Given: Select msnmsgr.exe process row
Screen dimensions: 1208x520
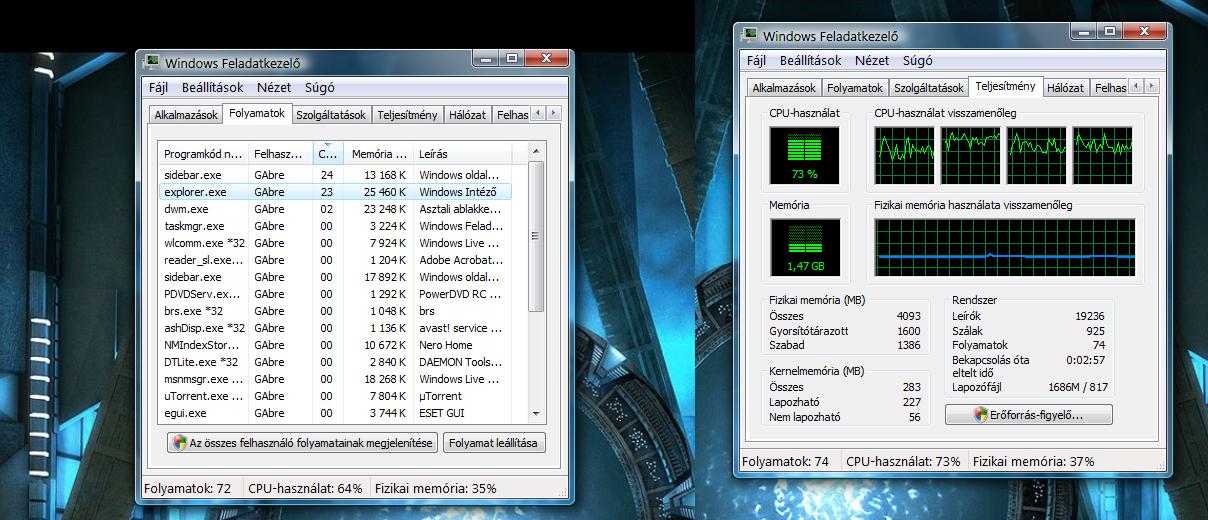Looking at the screenshot, I should click(x=335, y=379).
